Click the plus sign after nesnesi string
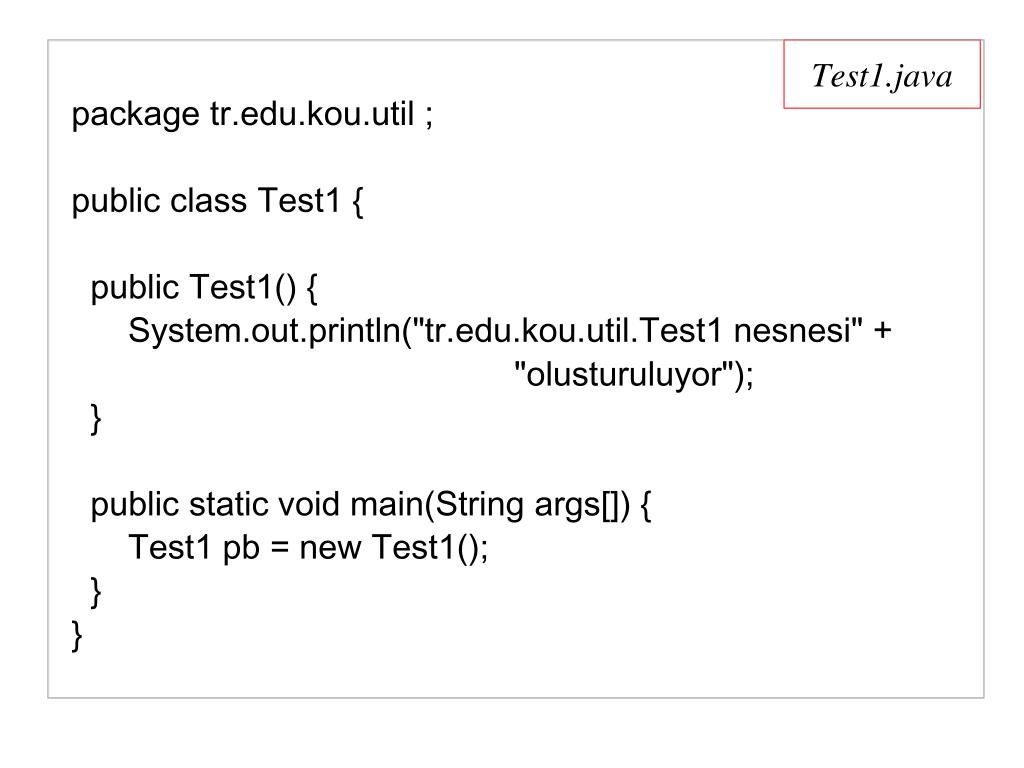 click(x=882, y=330)
